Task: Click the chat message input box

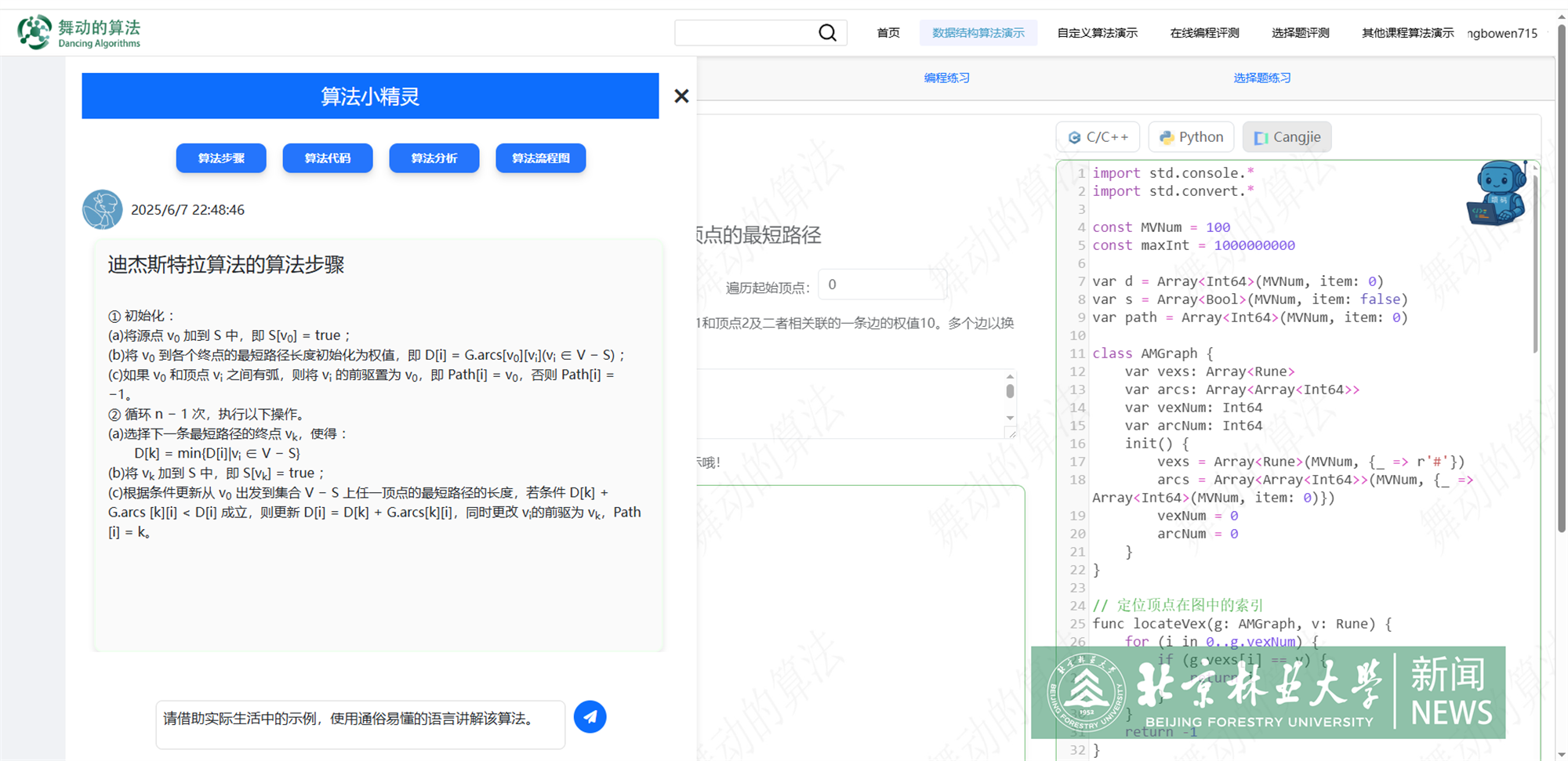Action: tap(360, 724)
